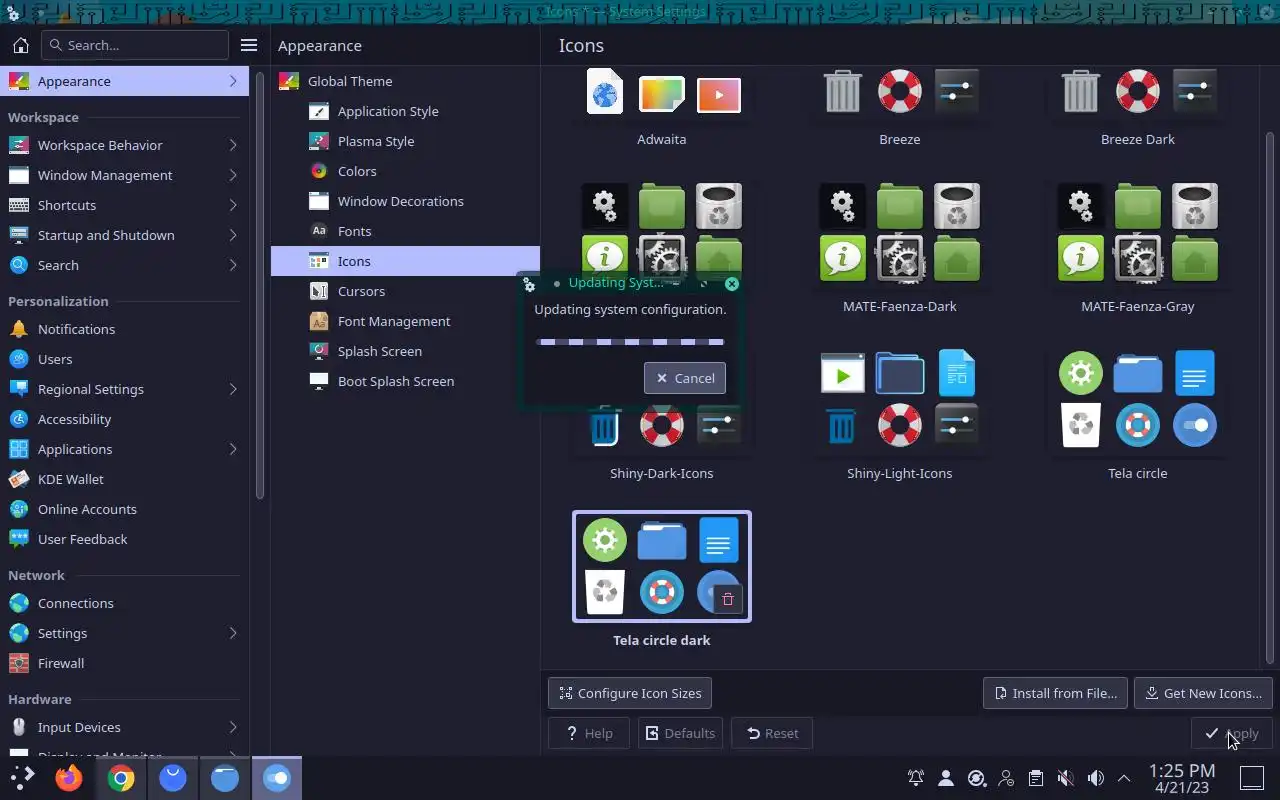Select the MATE-Faenza-Dark icon theme
Image resolution: width=1280 pixels, height=800 pixels.
(900, 248)
